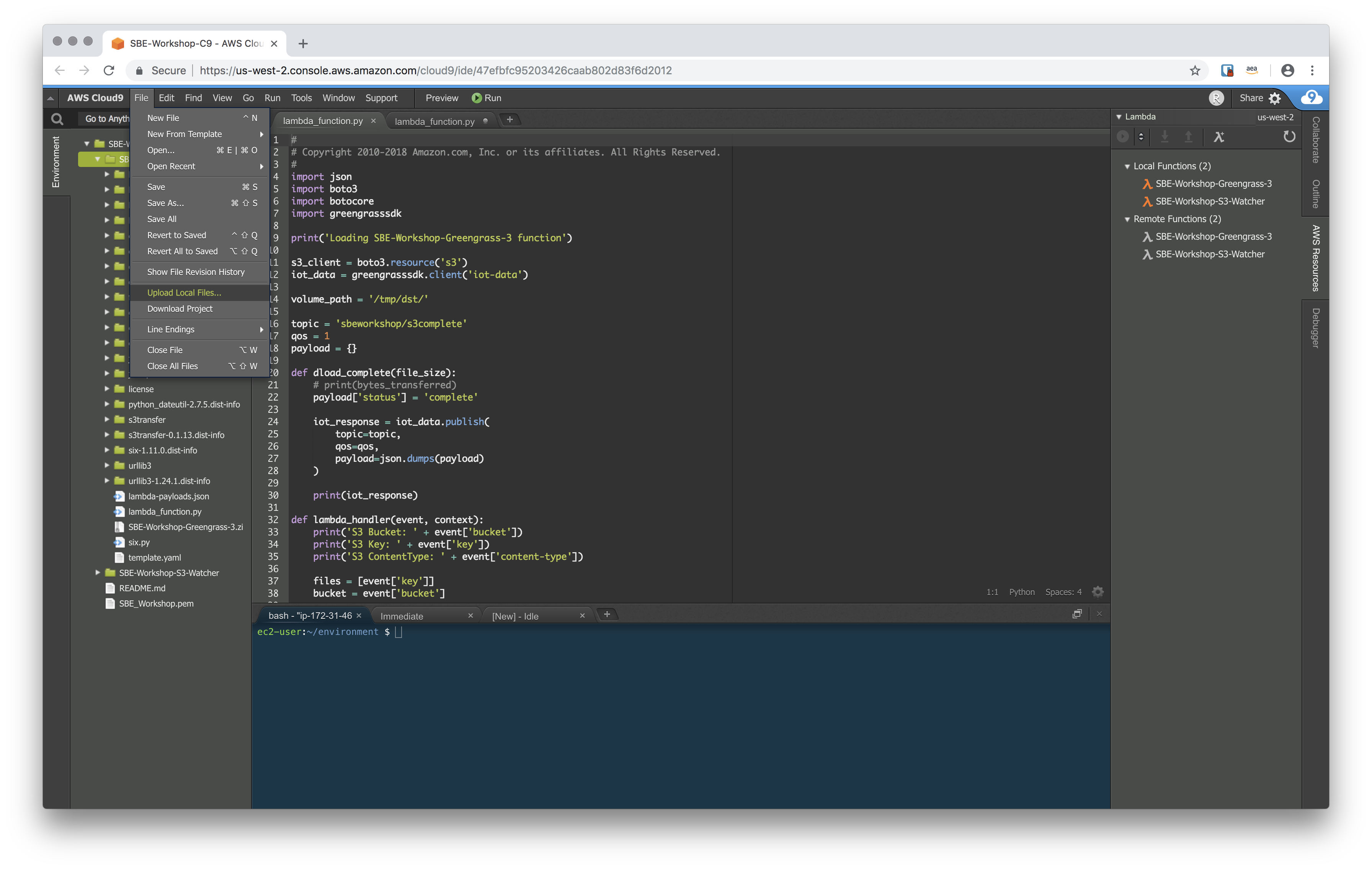The height and width of the screenshot is (870, 1372).
Task: Open the Line Endings submenu
Action: (199, 330)
